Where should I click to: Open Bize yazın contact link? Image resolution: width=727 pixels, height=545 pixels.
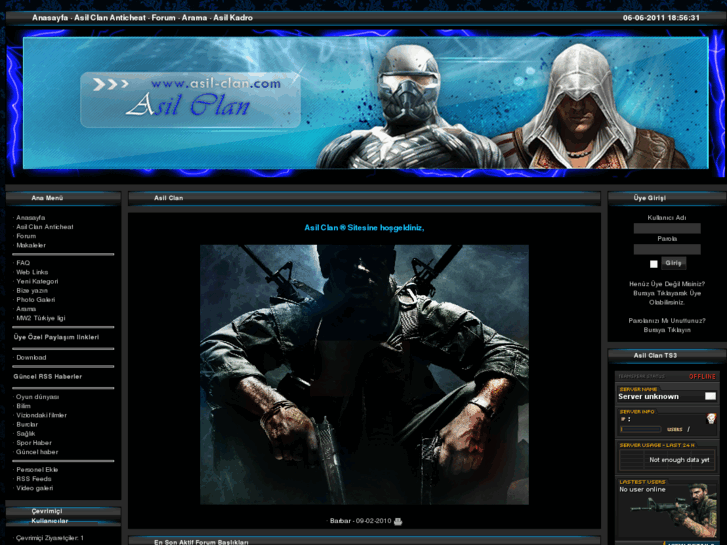tap(32, 291)
